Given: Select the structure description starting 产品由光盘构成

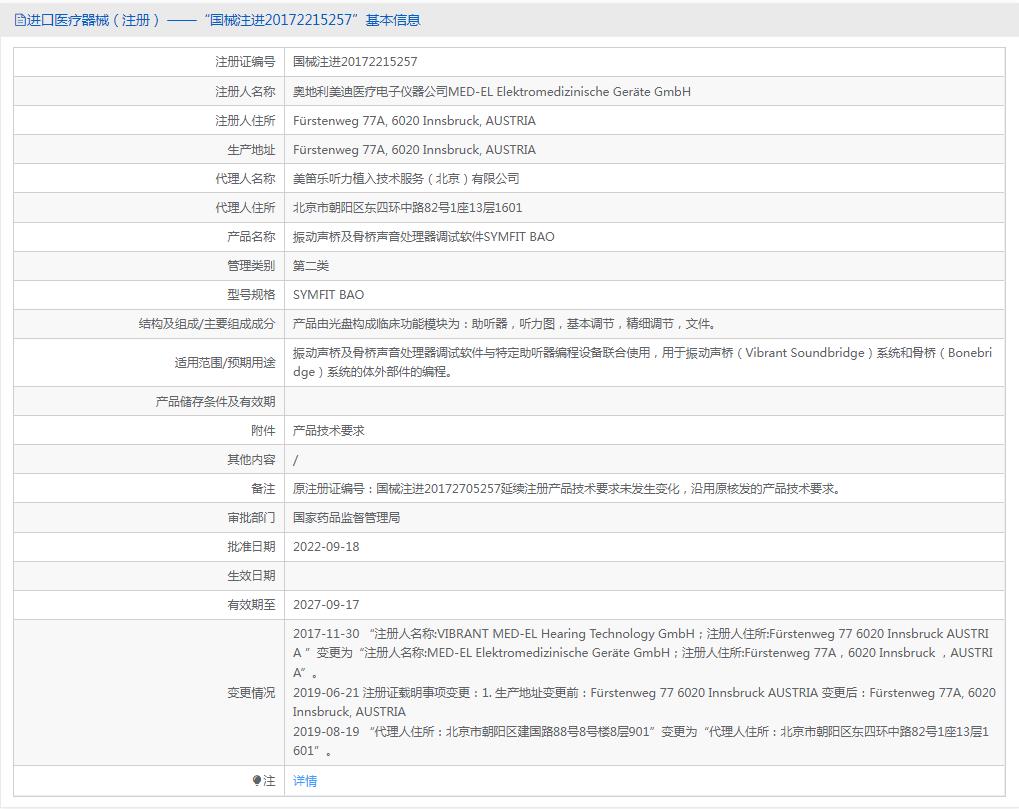Looking at the screenshot, I should 504,324.
